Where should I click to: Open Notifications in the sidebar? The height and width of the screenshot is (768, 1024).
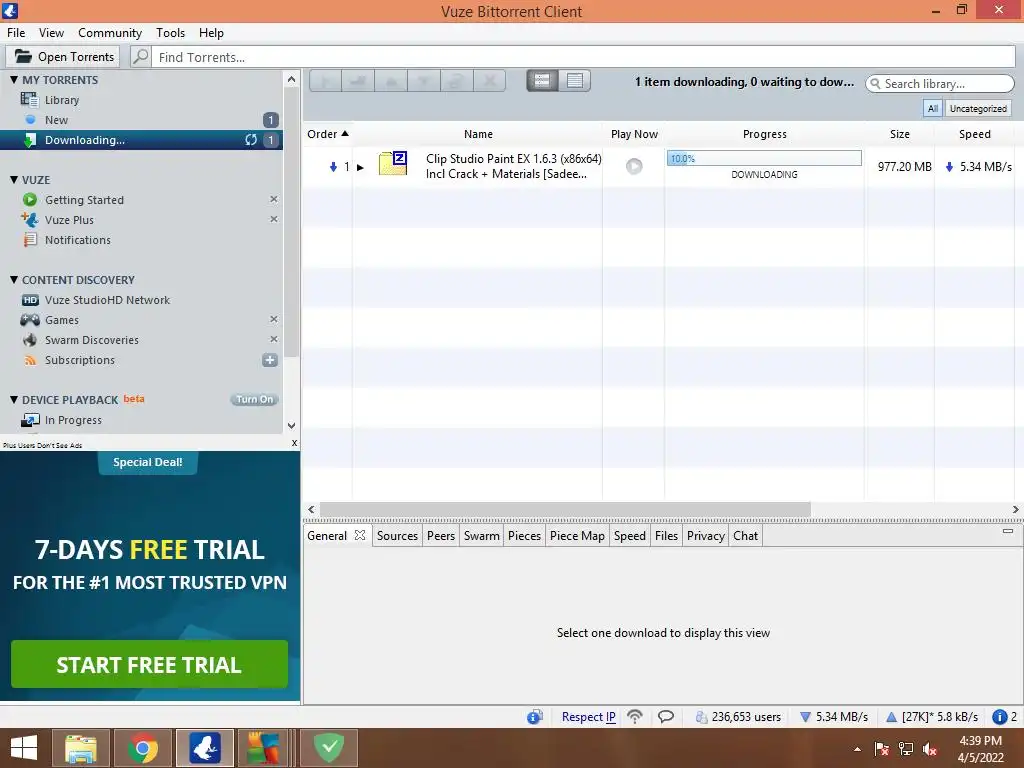pos(77,240)
